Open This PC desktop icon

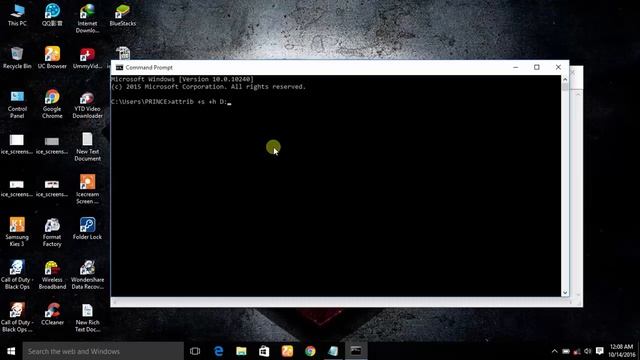(x=17, y=15)
